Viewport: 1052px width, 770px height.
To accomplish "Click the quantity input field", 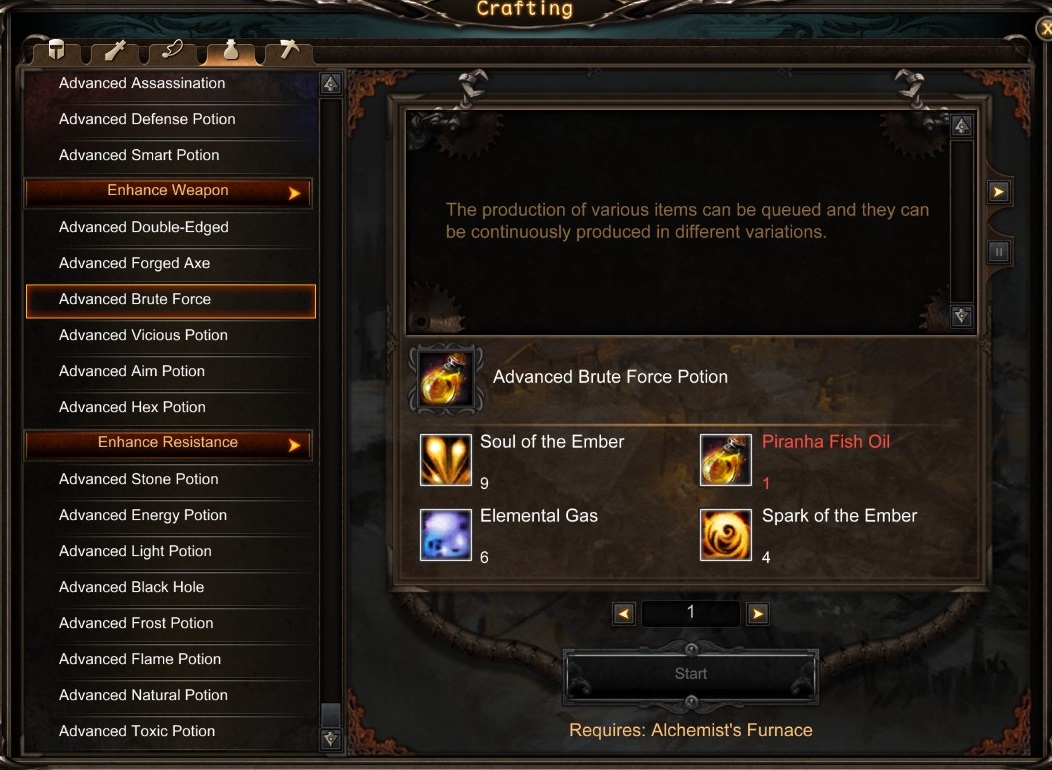I will tap(690, 613).
